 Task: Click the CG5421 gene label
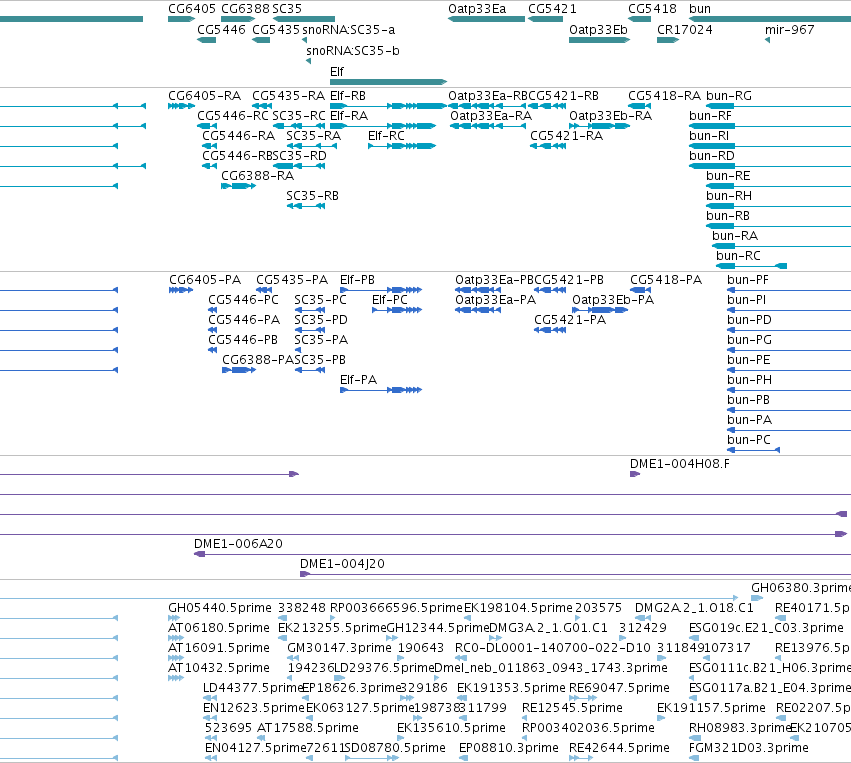pos(552,9)
